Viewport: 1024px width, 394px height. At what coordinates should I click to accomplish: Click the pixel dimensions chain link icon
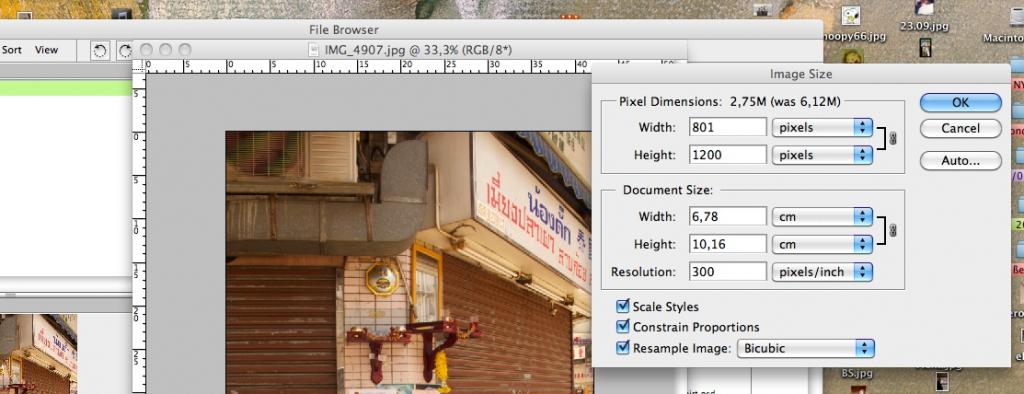click(x=893, y=139)
